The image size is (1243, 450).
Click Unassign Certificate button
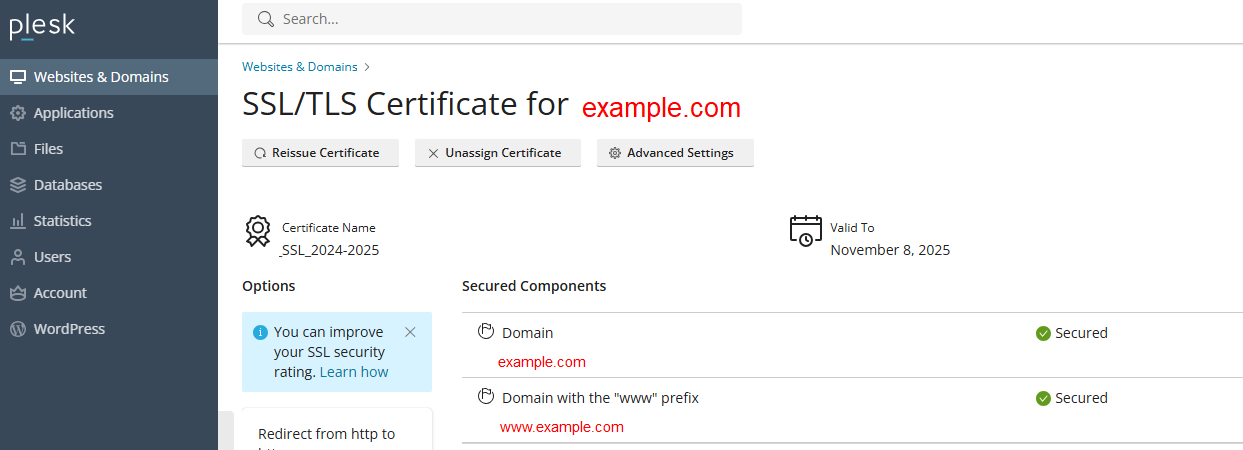click(x=497, y=153)
